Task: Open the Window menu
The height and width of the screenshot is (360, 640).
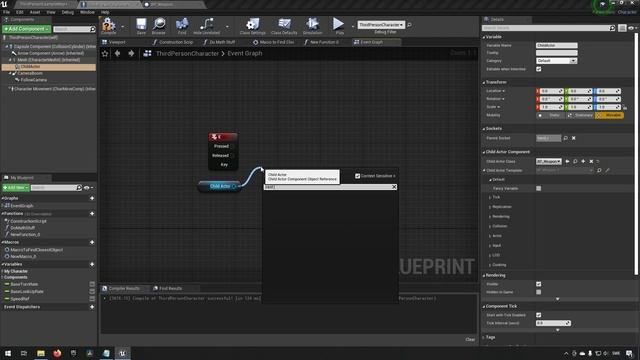Action: click(x=87, y=12)
